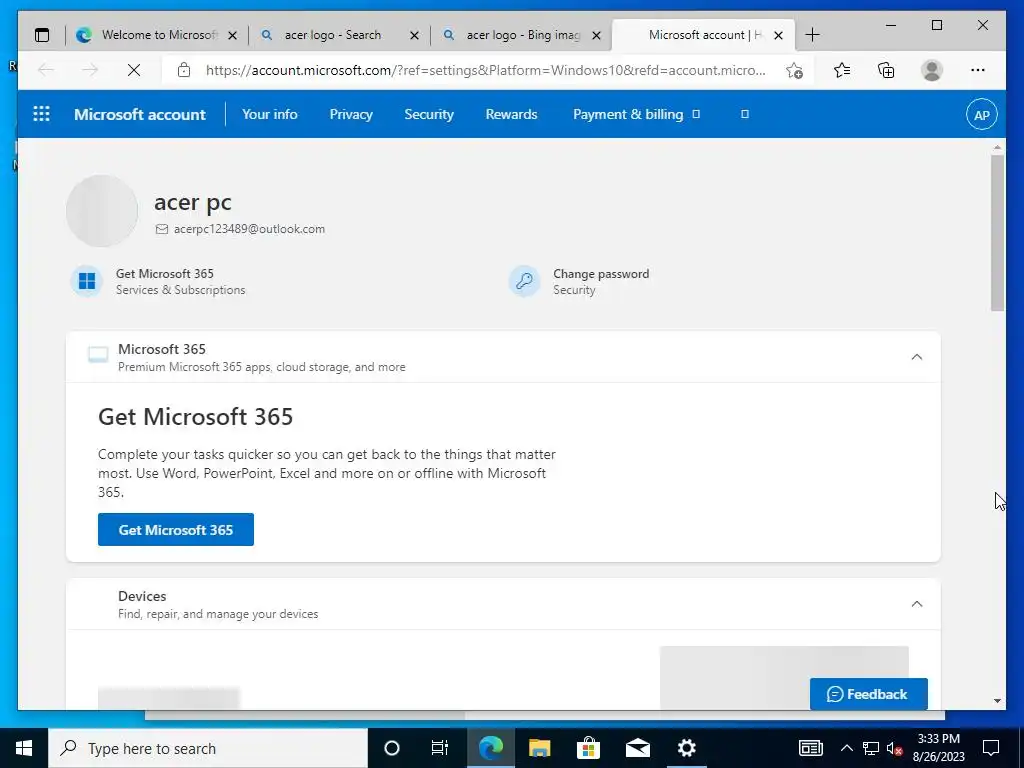The width and height of the screenshot is (1024, 768).
Task: Open the network icon in system tray
Action: click(871, 749)
